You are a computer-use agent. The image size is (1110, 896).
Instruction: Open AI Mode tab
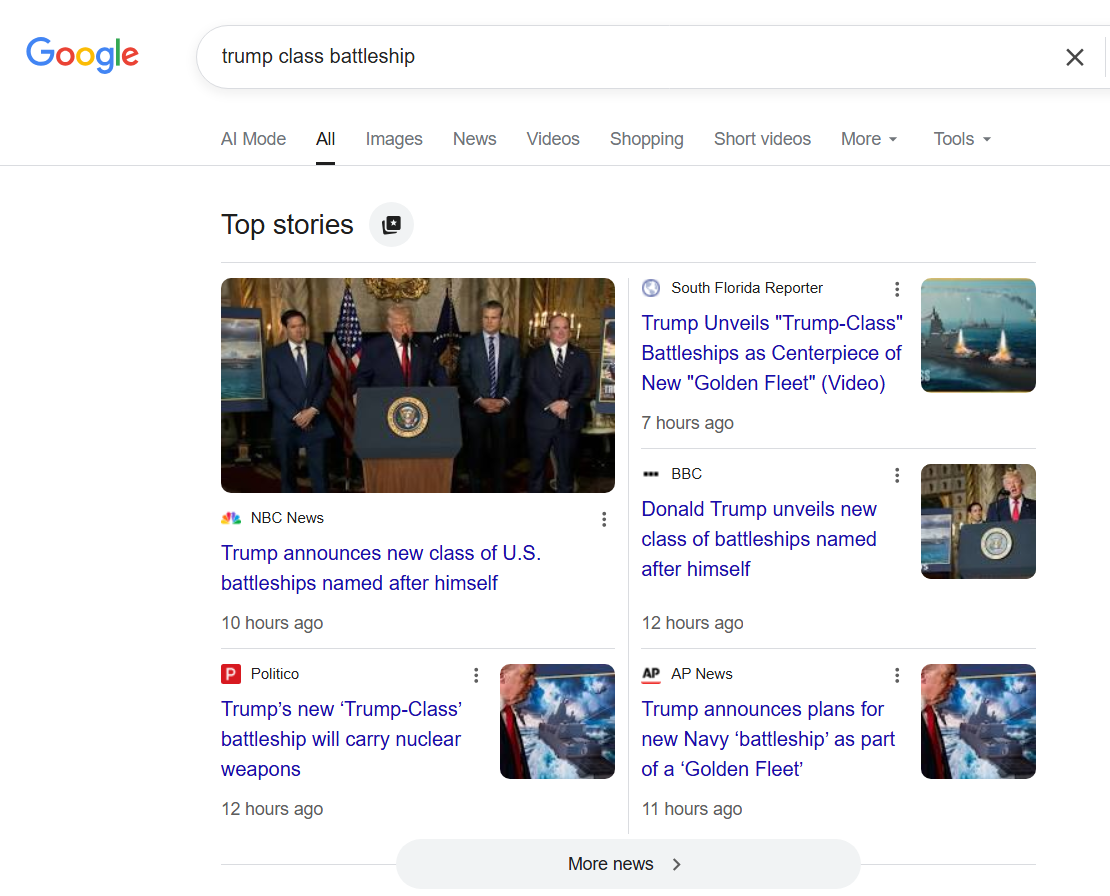click(x=253, y=139)
